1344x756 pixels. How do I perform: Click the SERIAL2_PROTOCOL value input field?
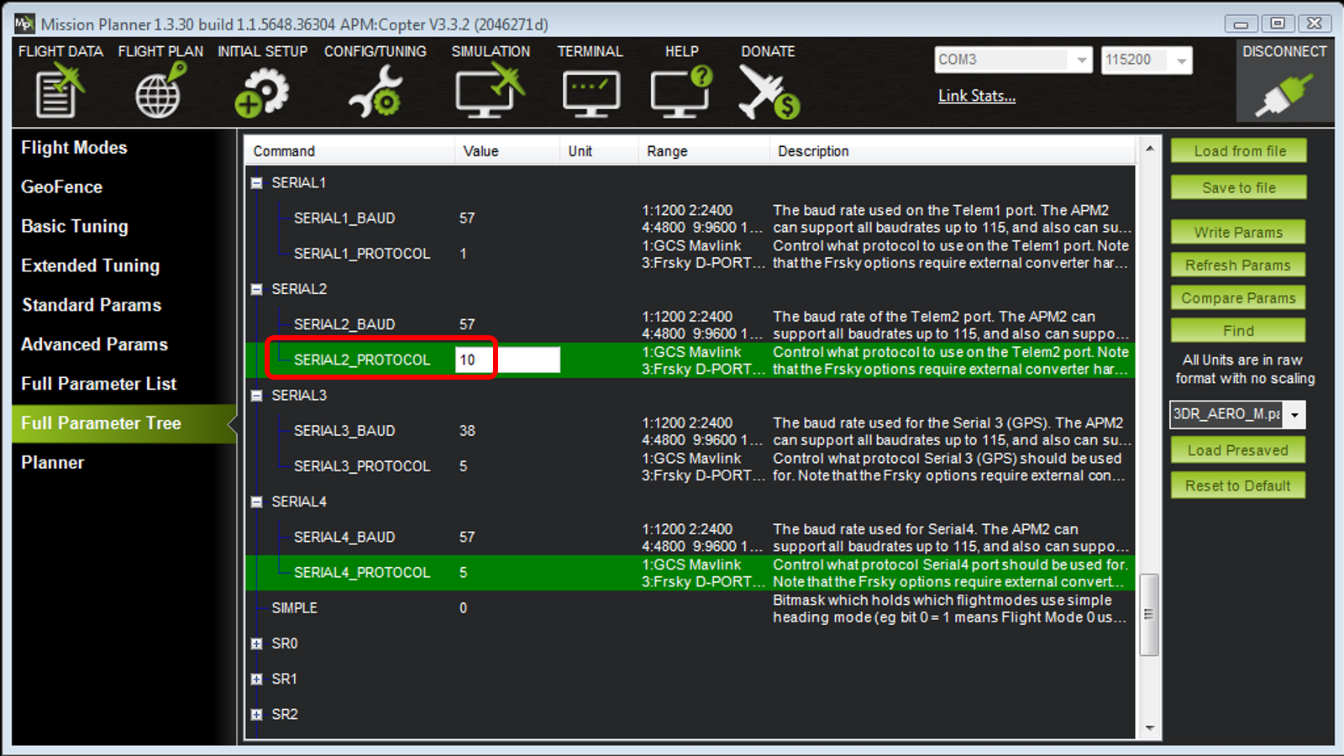507,360
